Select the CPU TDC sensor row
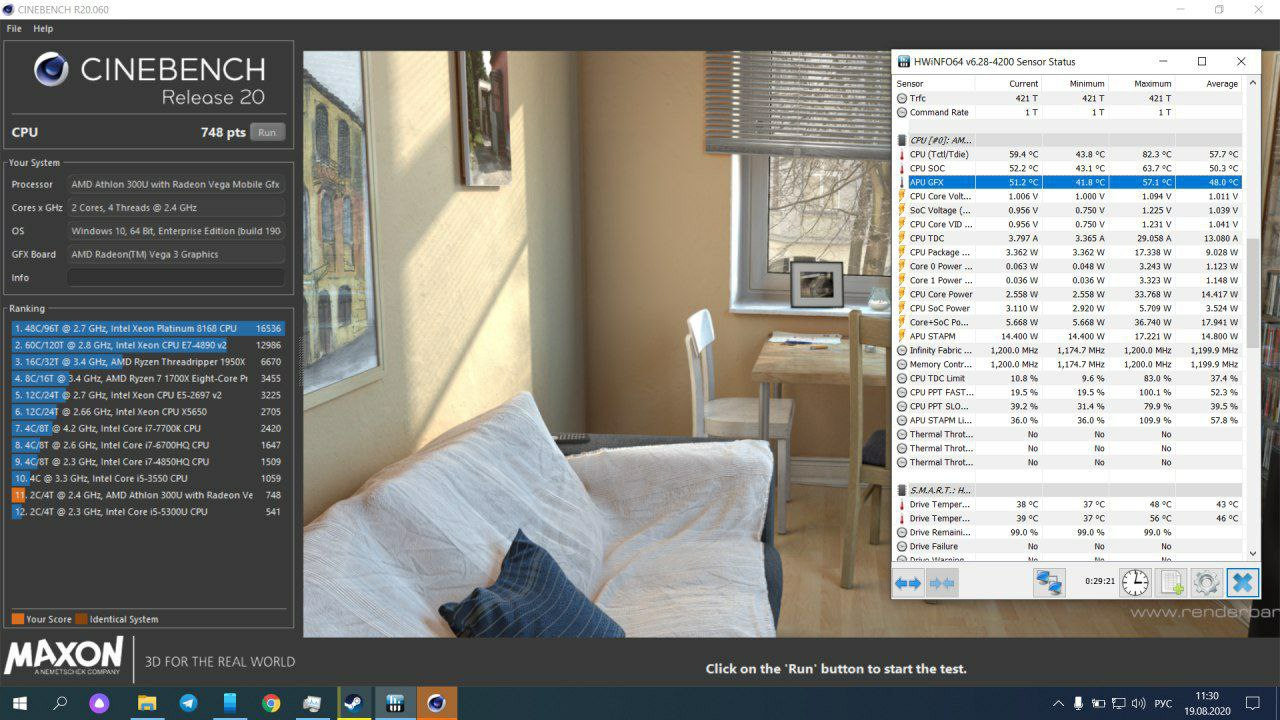Image resolution: width=1280 pixels, height=720 pixels. [1068, 238]
